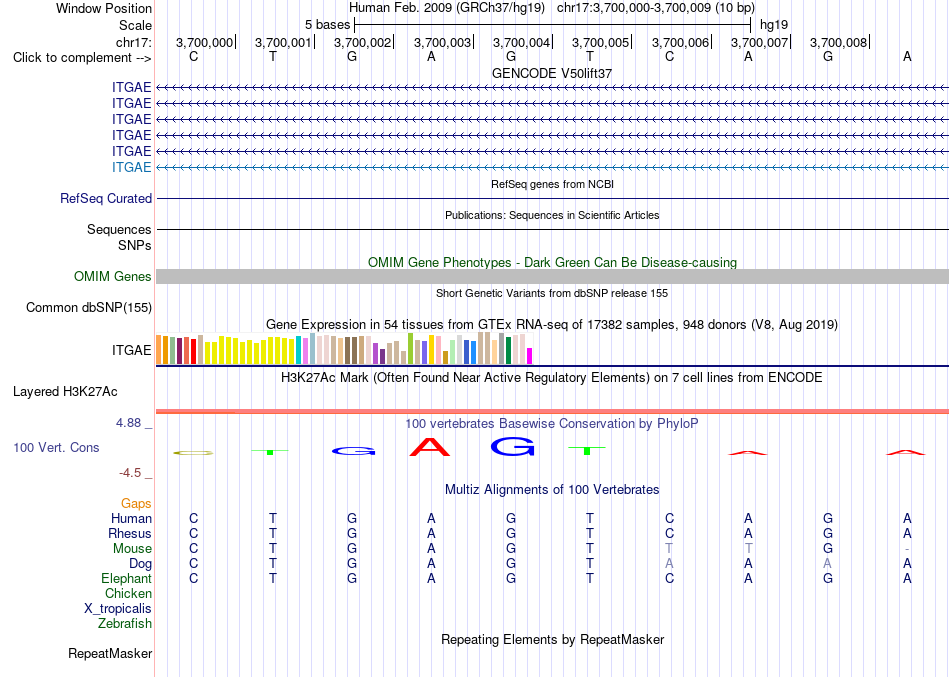The height and width of the screenshot is (677, 950).
Task: Click the large blue G under 3,700,004
Action: pyautogui.click(x=513, y=447)
